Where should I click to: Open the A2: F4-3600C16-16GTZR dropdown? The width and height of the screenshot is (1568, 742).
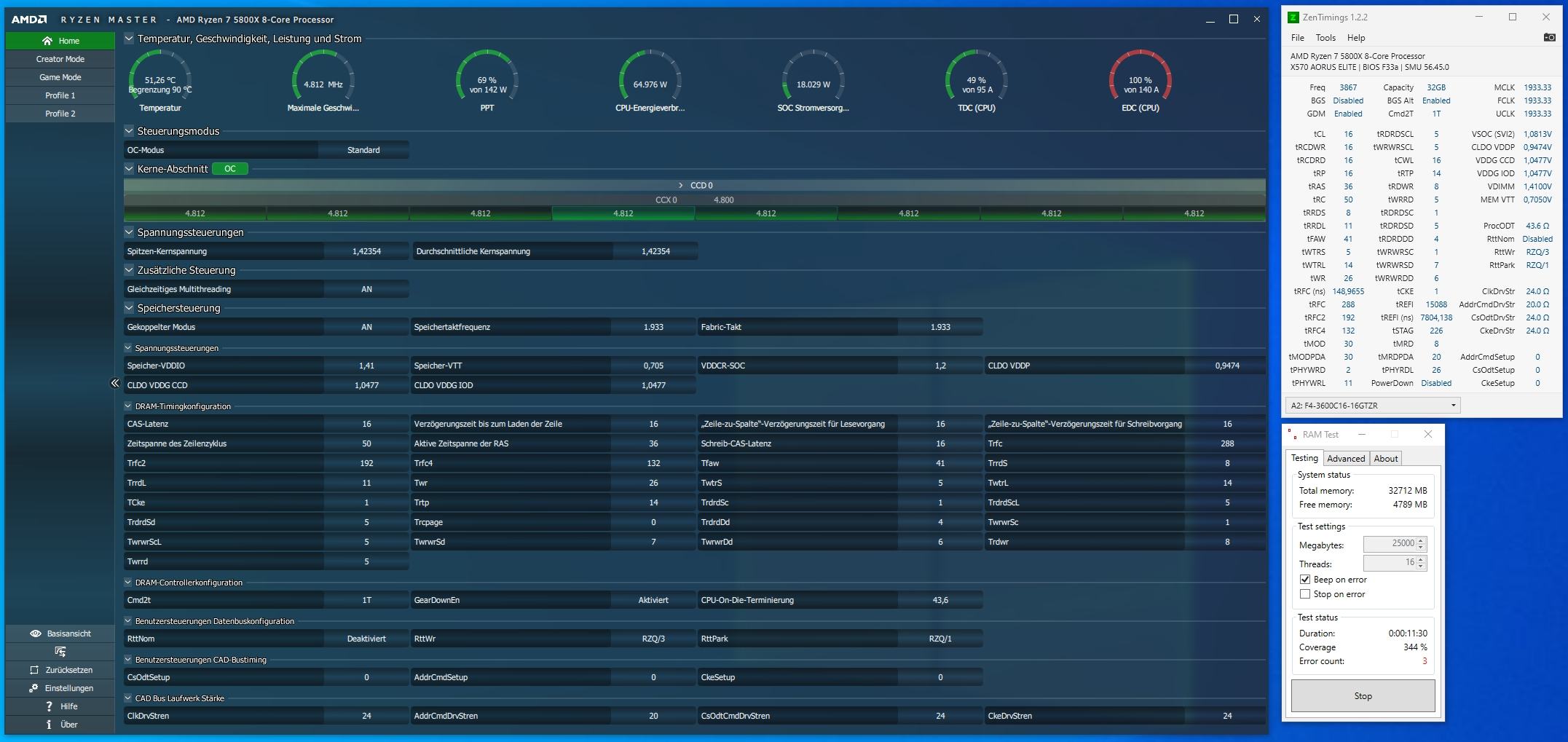coord(1374,406)
